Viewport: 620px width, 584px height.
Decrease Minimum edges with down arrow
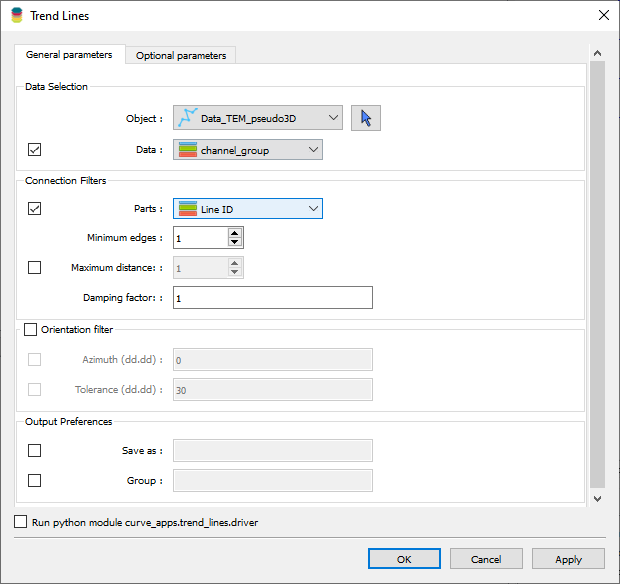click(x=235, y=243)
